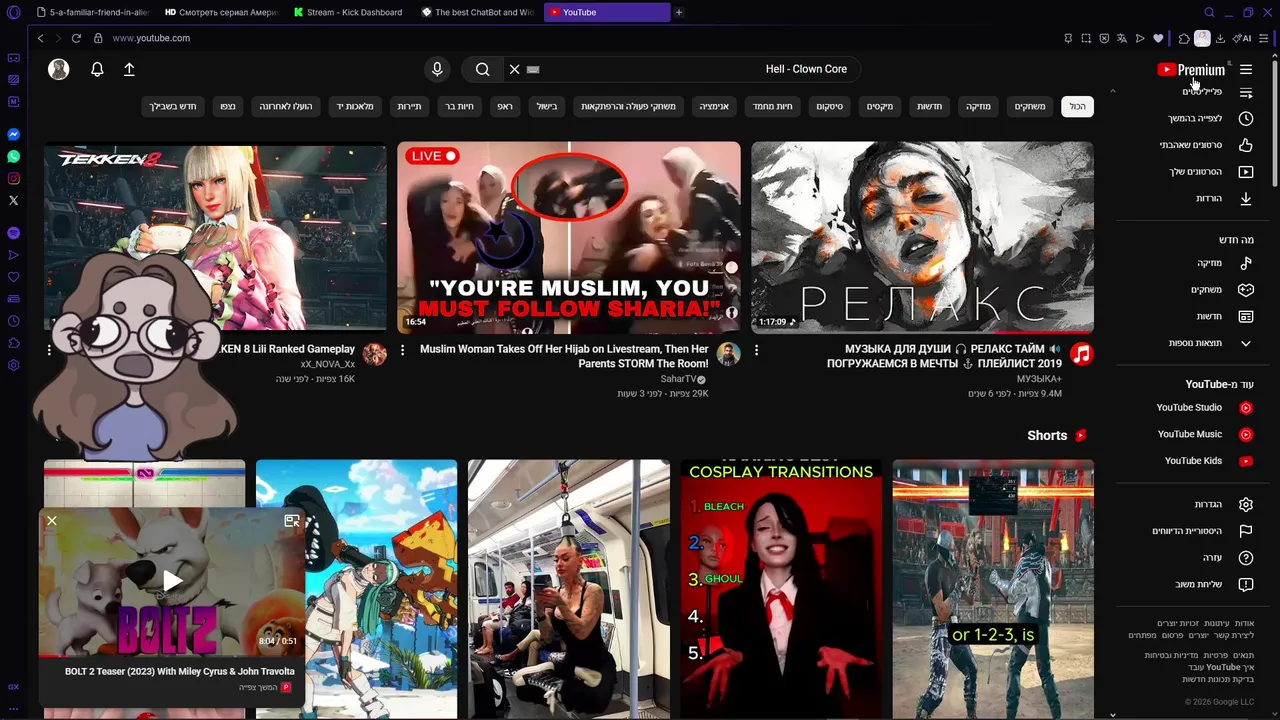Image resolution: width=1280 pixels, height=720 pixels.
Task: Open the РЕЛАКС music video thumbnail
Action: coord(922,237)
